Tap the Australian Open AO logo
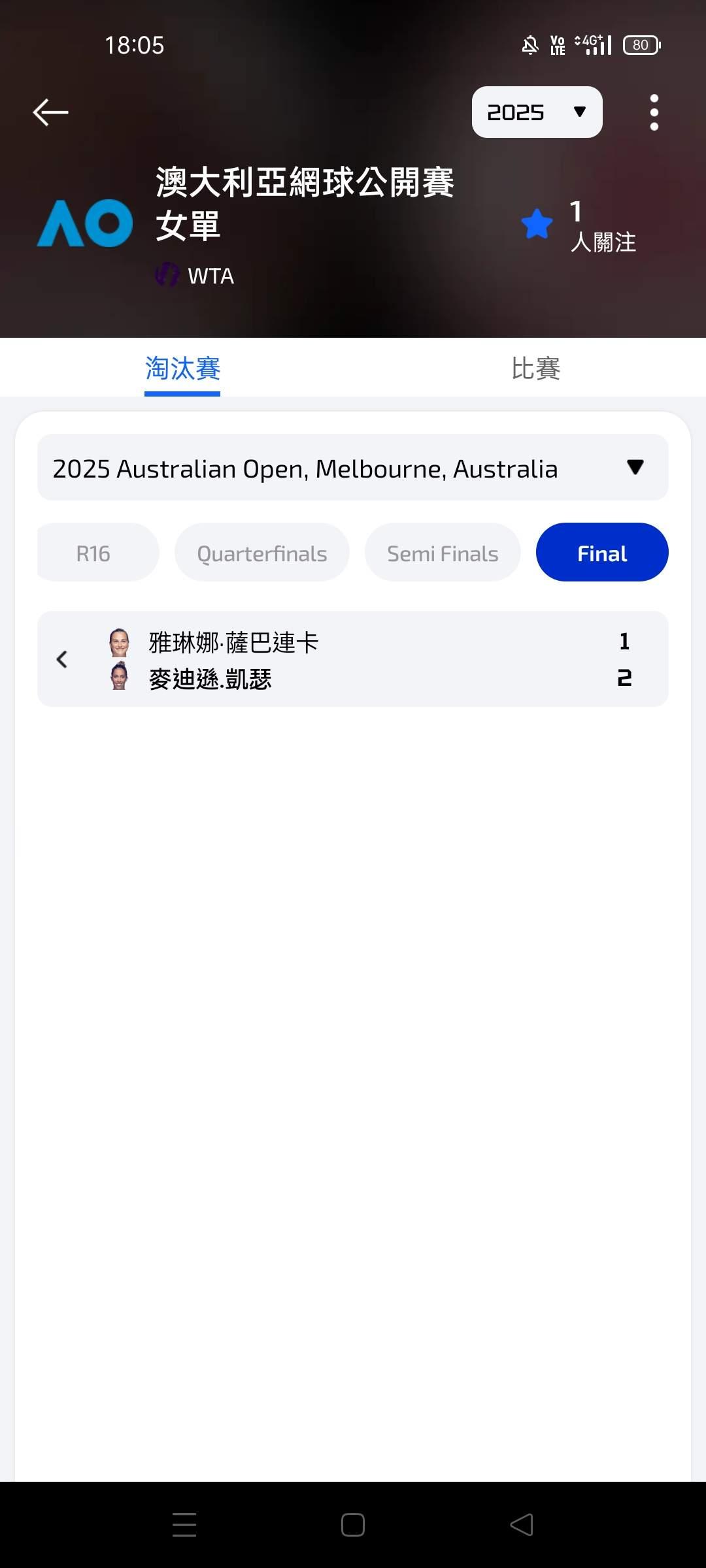The height and width of the screenshot is (1568, 706). (85, 223)
